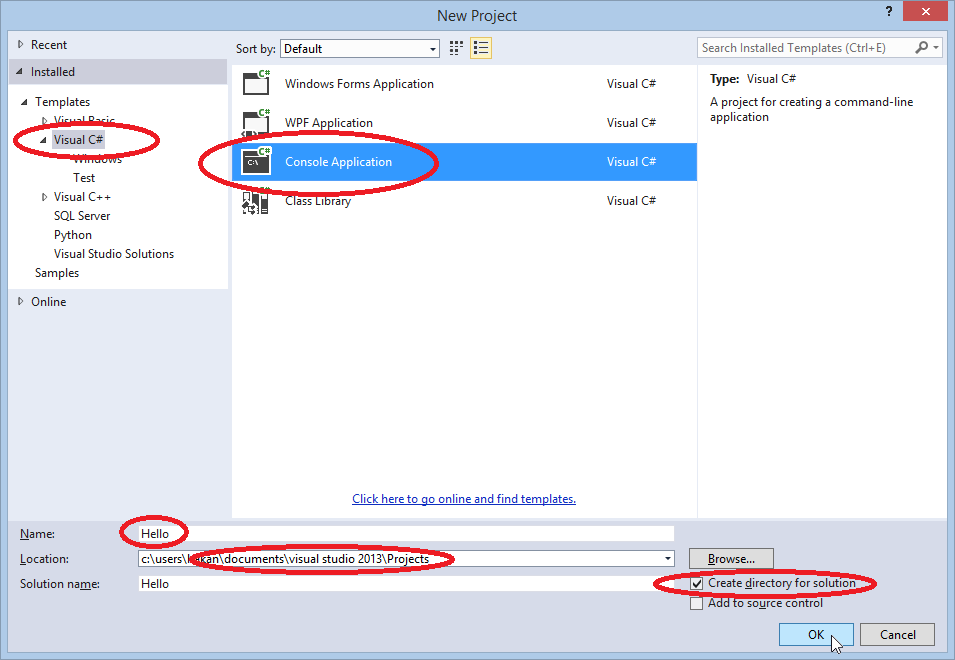Click the Recent section label
This screenshot has width=955, height=660.
[x=49, y=44]
